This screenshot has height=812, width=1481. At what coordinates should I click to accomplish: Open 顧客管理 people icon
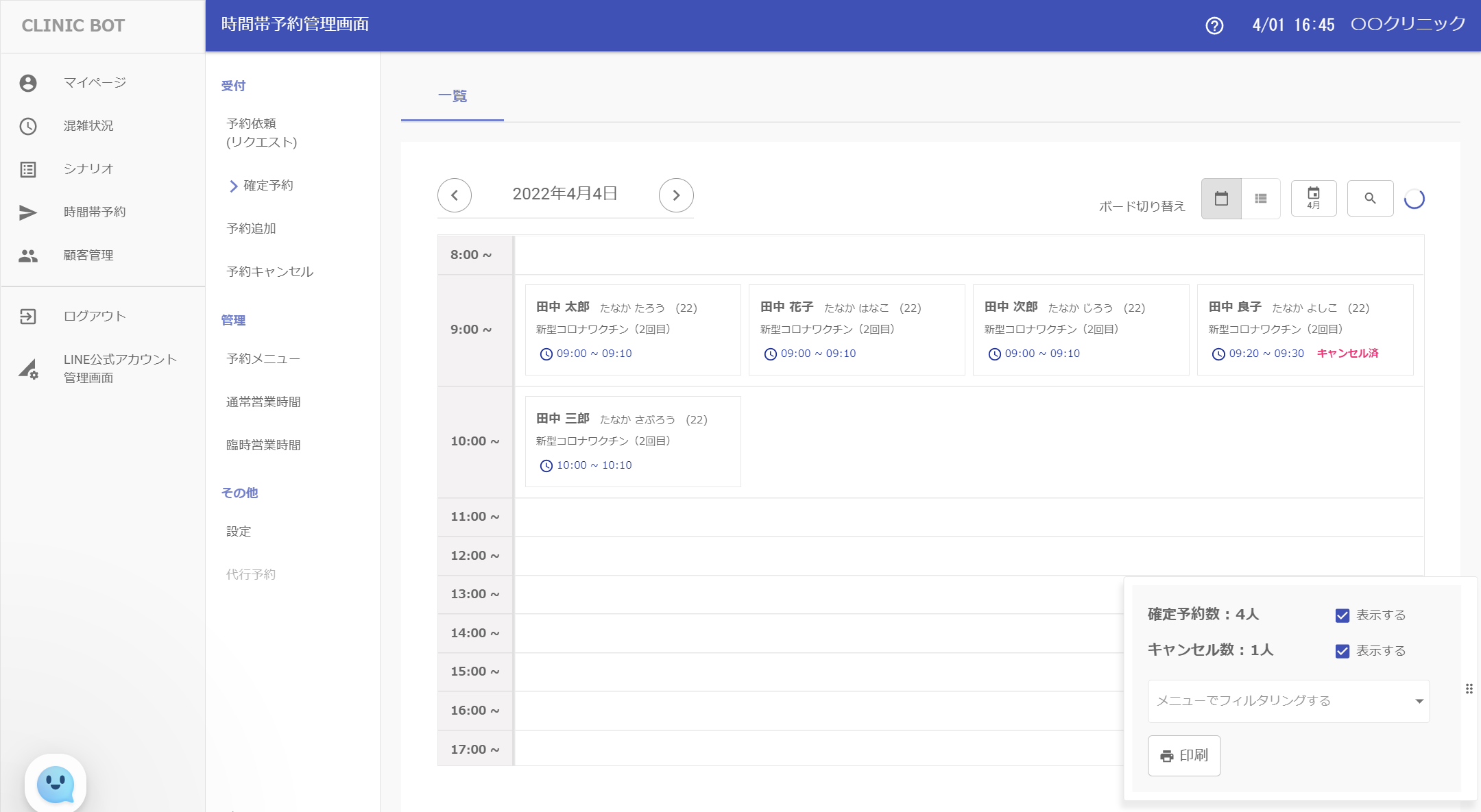point(28,256)
